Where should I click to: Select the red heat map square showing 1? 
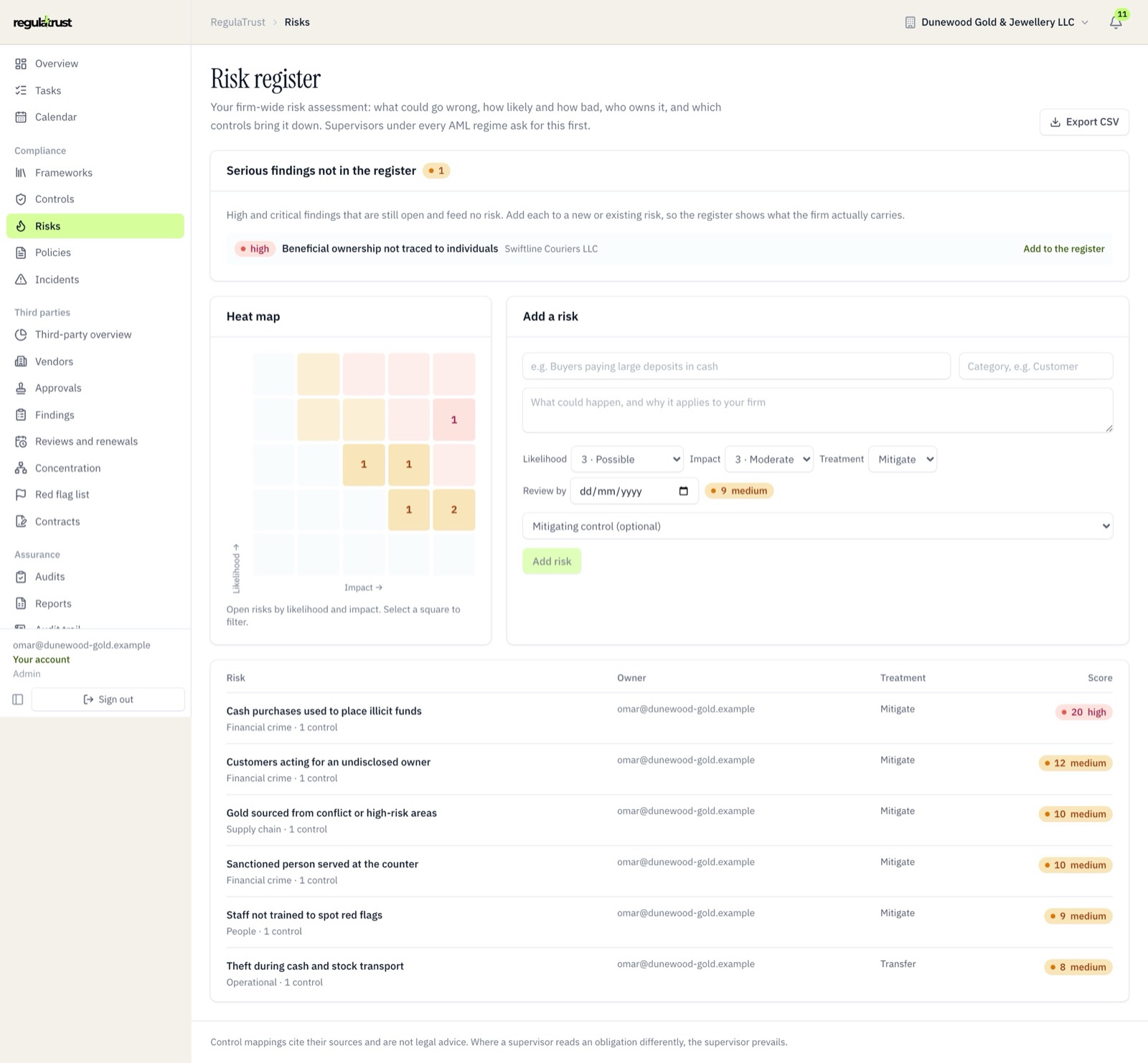(x=453, y=420)
